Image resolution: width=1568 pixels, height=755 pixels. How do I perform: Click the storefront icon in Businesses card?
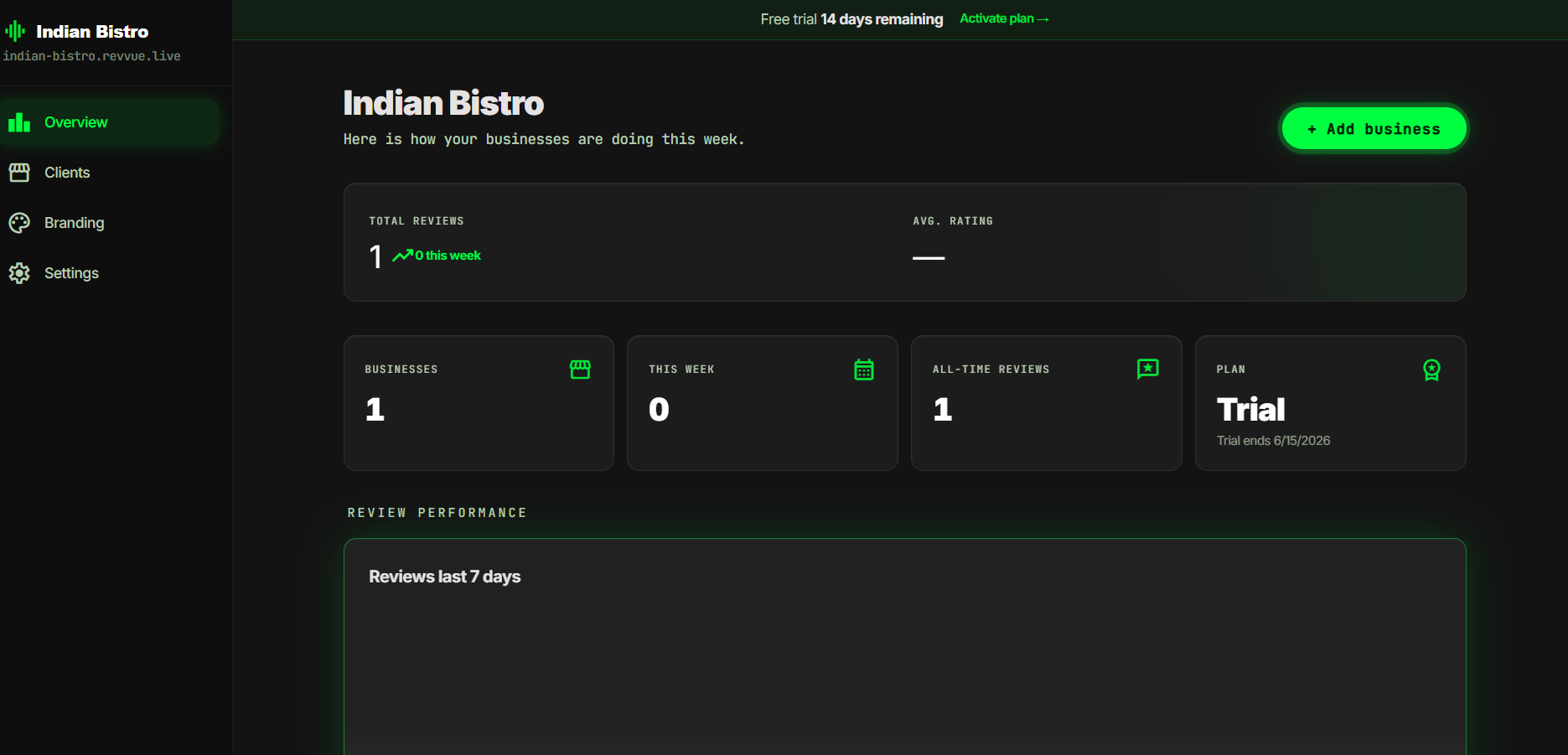click(580, 370)
